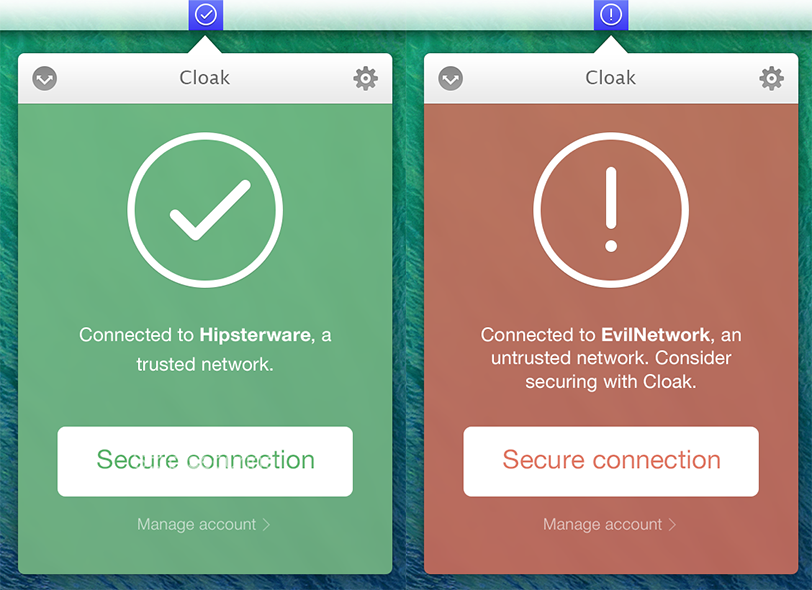Screen dimensions: 812x590
Task: Click the Cloak title in the red panel
Action: click(611, 78)
